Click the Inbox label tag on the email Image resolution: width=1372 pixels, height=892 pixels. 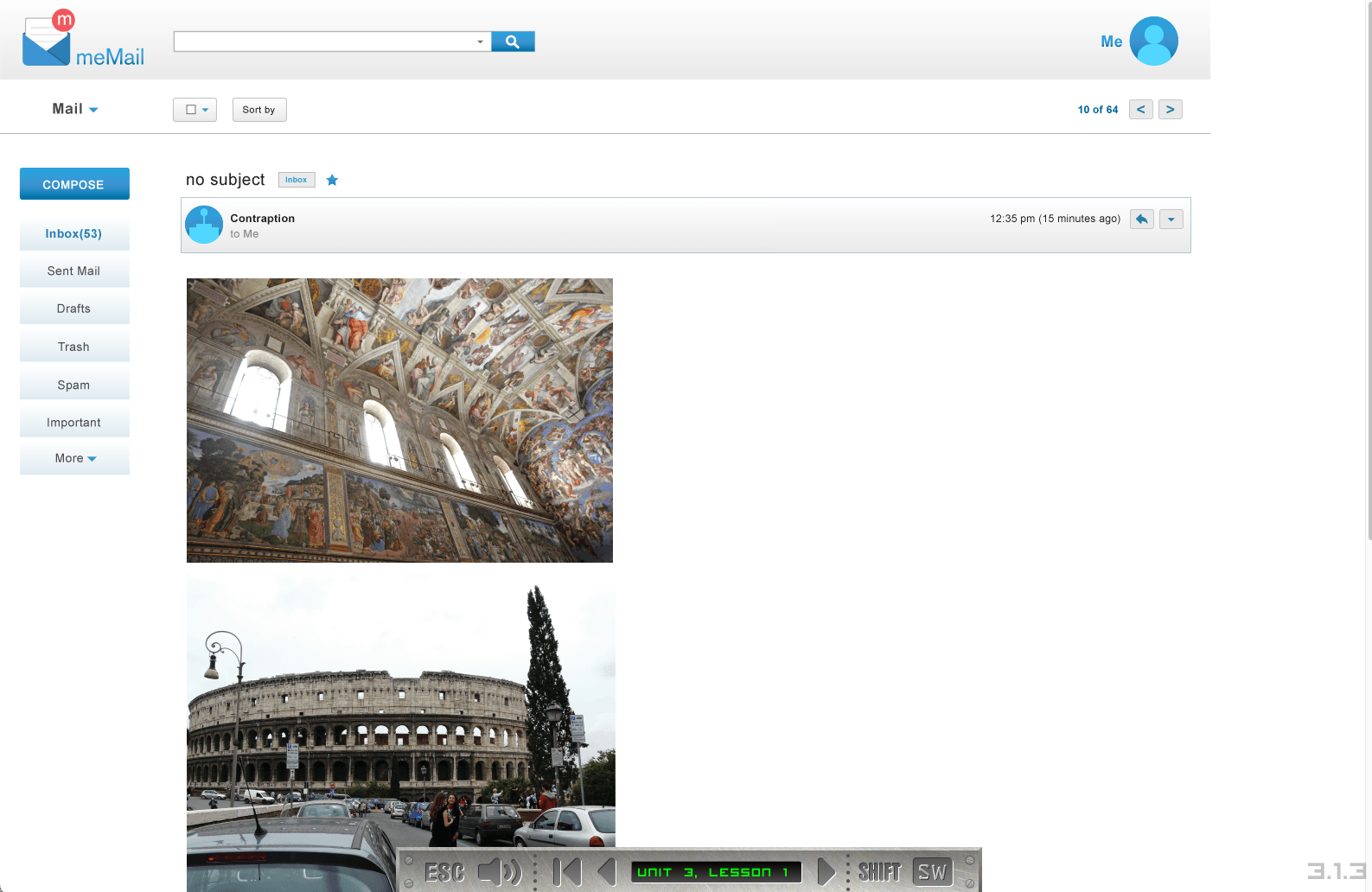coord(297,180)
